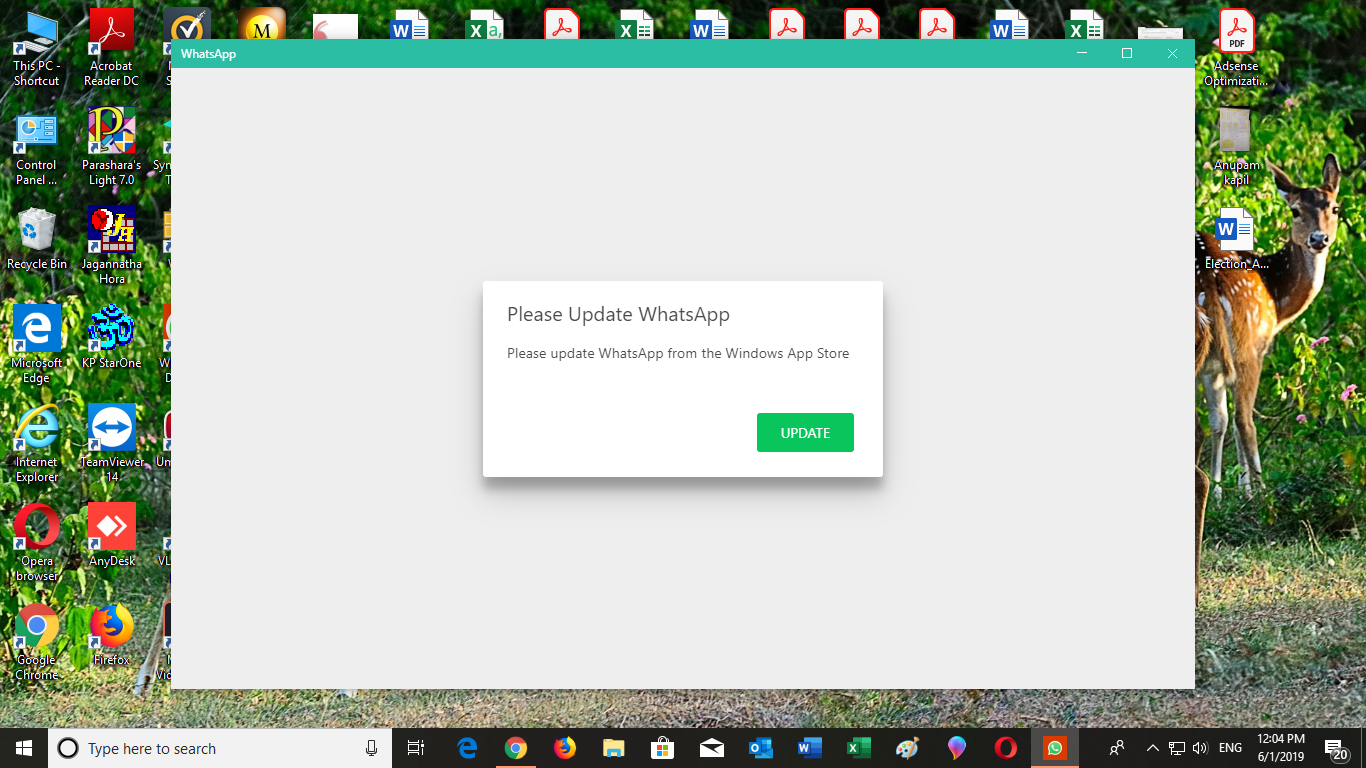Open Excel from the taskbar

coord(859,748)
